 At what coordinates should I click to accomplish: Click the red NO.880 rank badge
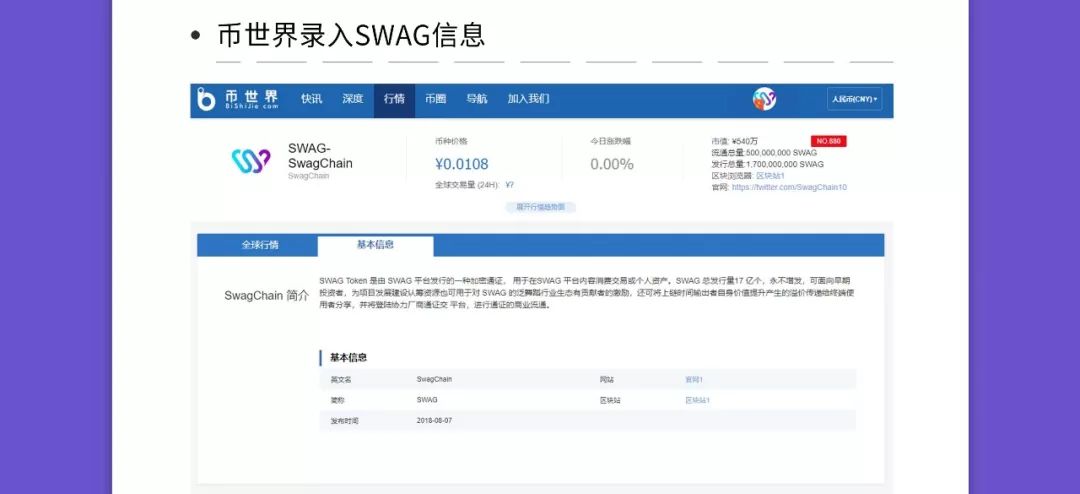[829, 141]
